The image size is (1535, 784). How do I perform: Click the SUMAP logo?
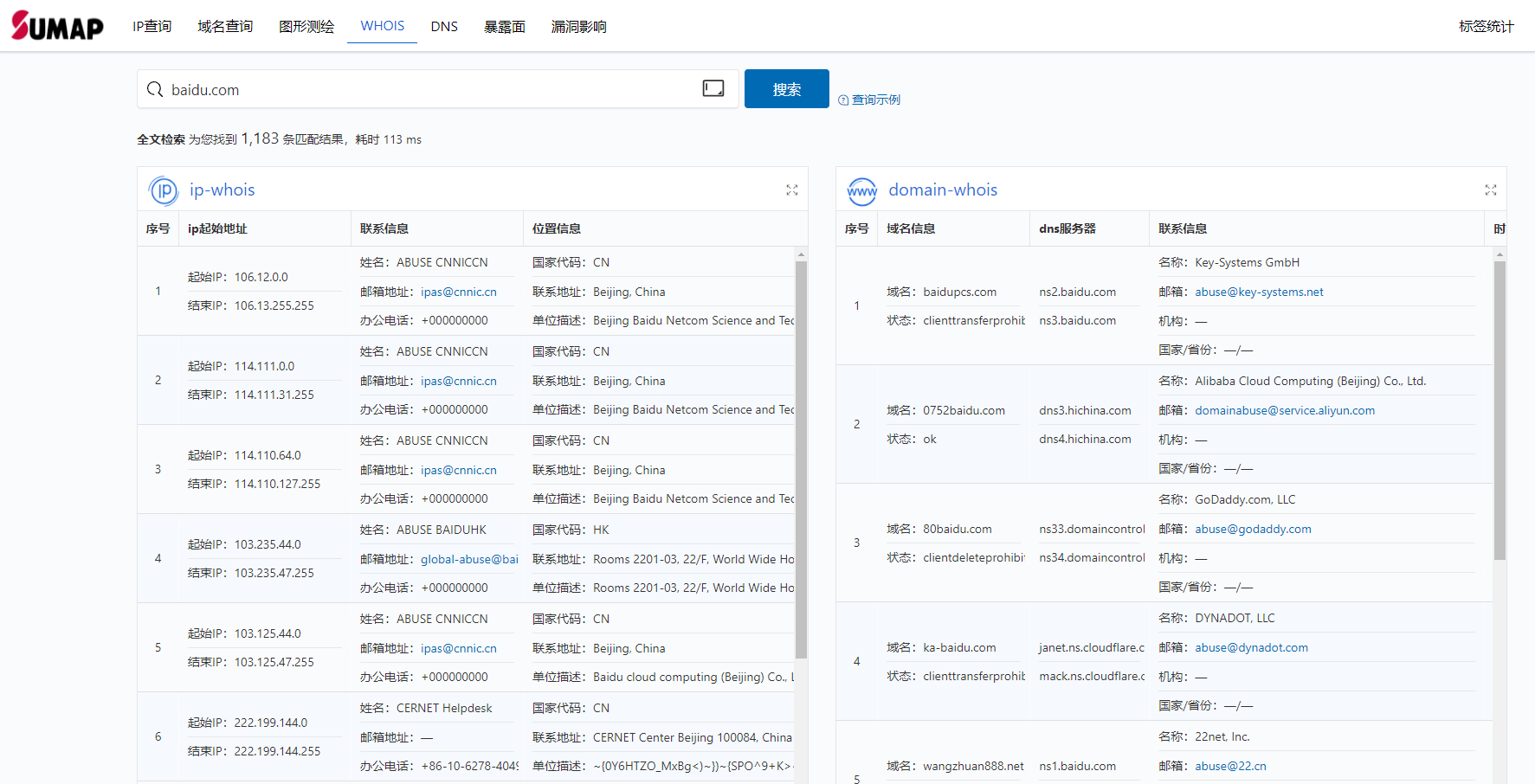pyautogui.click(x=57, y=26)
